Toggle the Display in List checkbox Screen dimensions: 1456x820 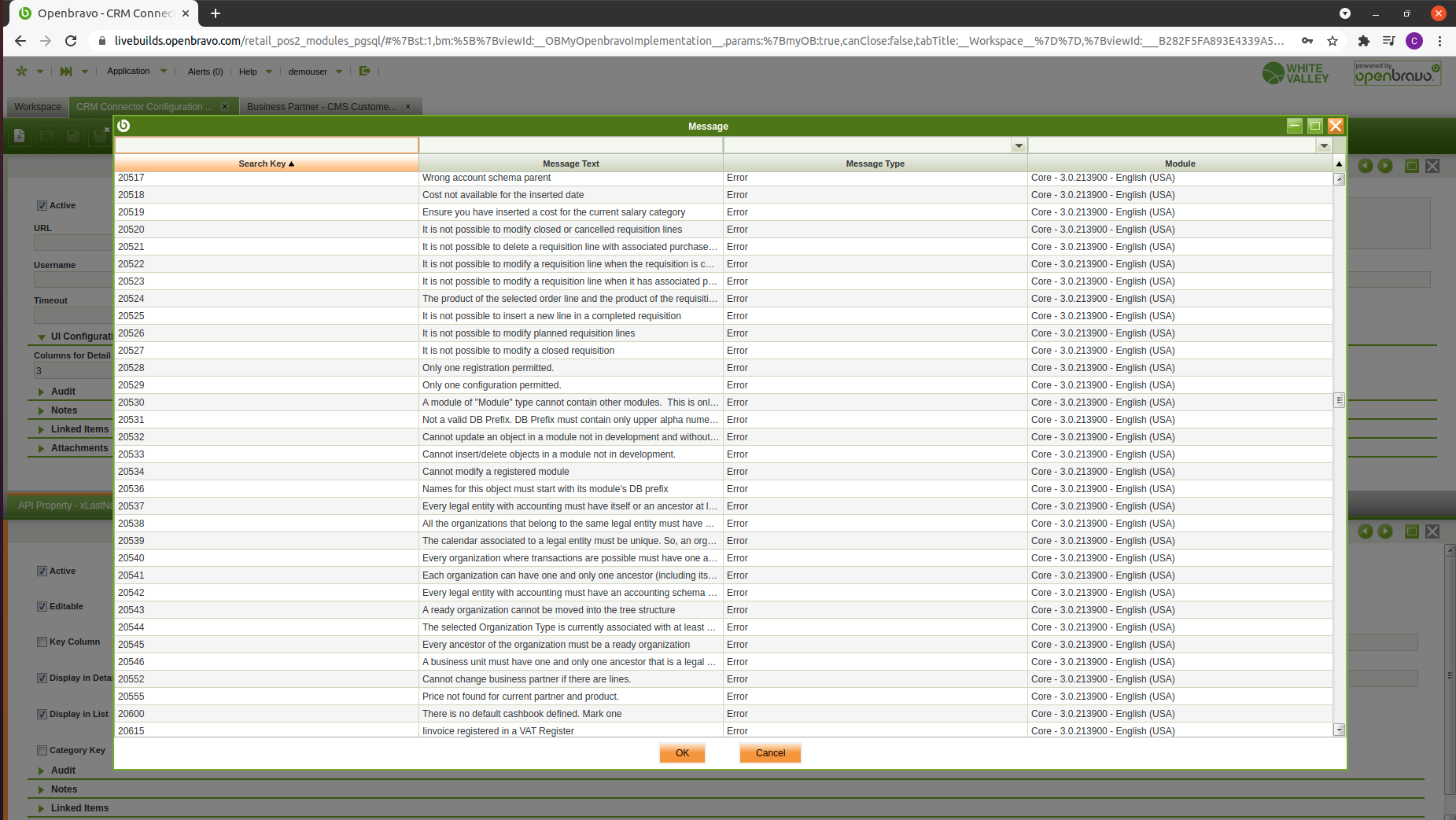[x=42, y=715]
